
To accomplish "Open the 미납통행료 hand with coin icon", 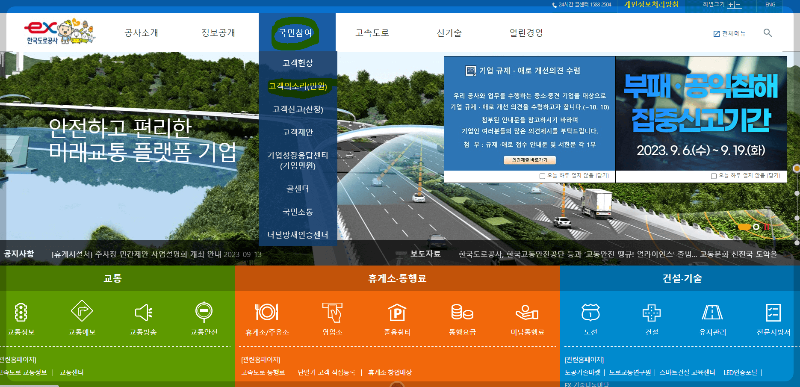I will click(527, 312).
